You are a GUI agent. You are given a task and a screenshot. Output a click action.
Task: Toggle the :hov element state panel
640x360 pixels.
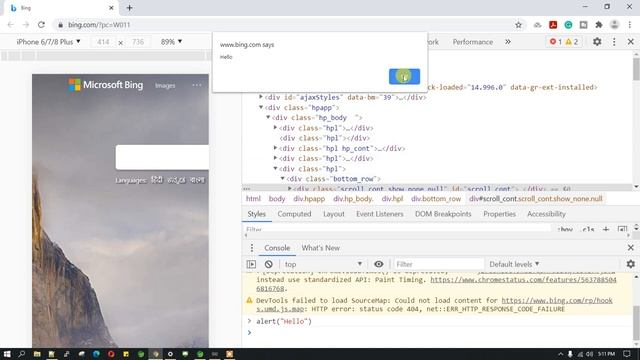[565, 229]
